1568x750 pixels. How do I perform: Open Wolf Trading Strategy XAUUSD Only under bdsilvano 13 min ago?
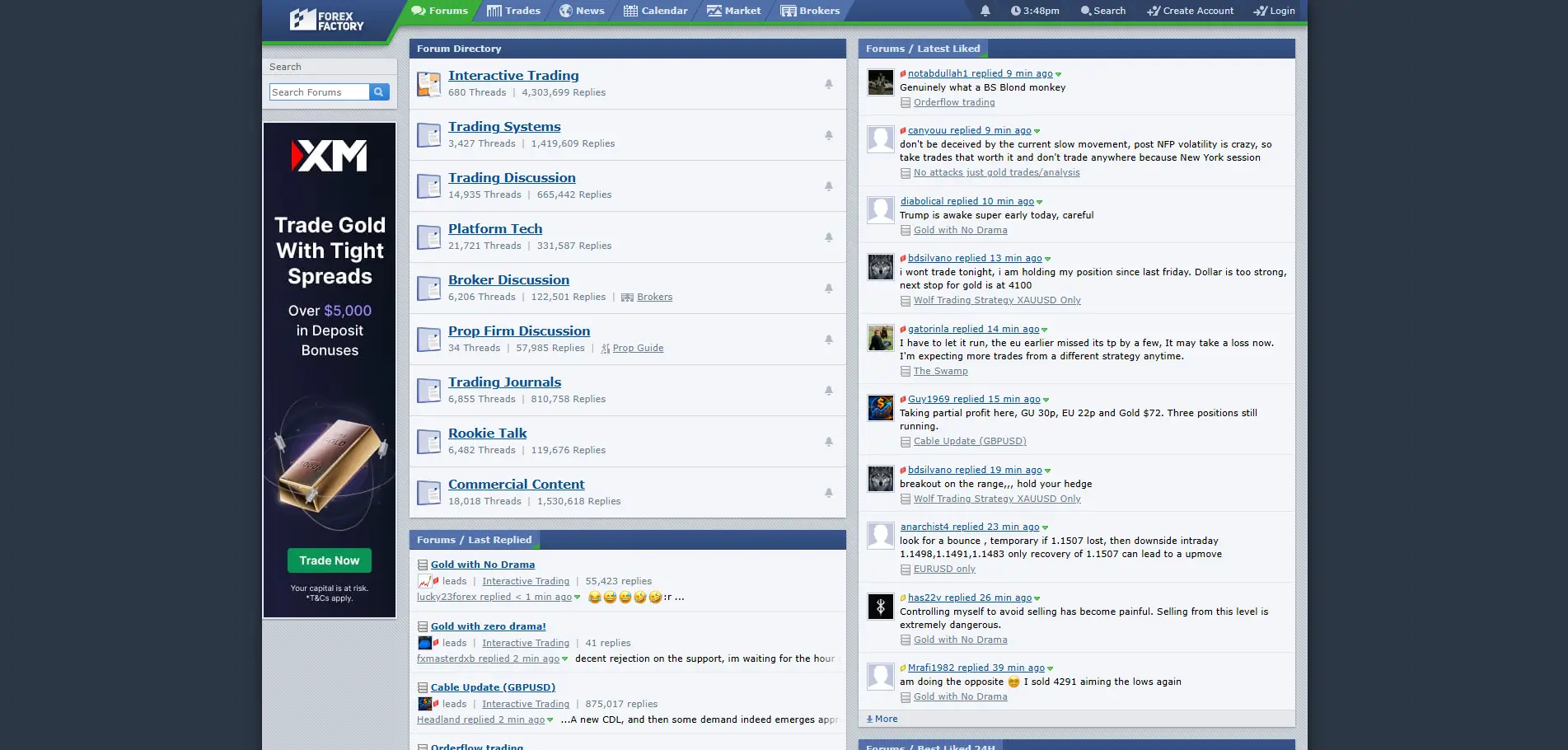pyautogui.click(x=997, y=301)
